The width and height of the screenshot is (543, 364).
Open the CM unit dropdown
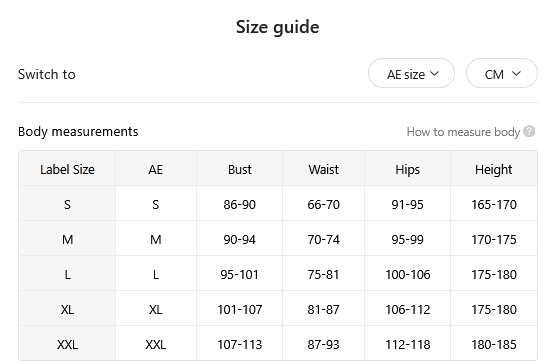click(502, 73)
